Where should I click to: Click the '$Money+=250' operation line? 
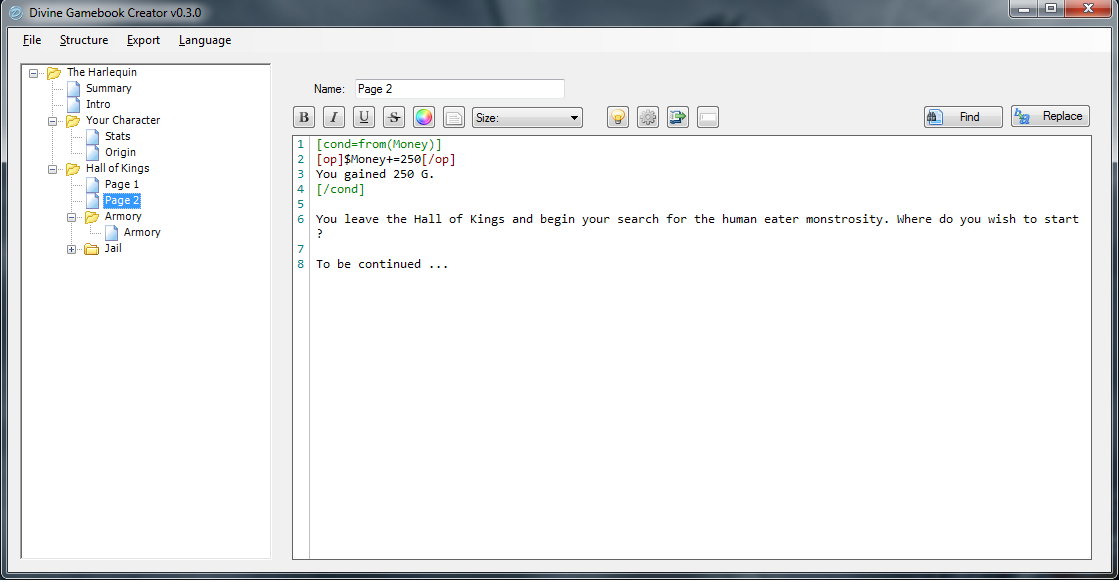point(385,159)
